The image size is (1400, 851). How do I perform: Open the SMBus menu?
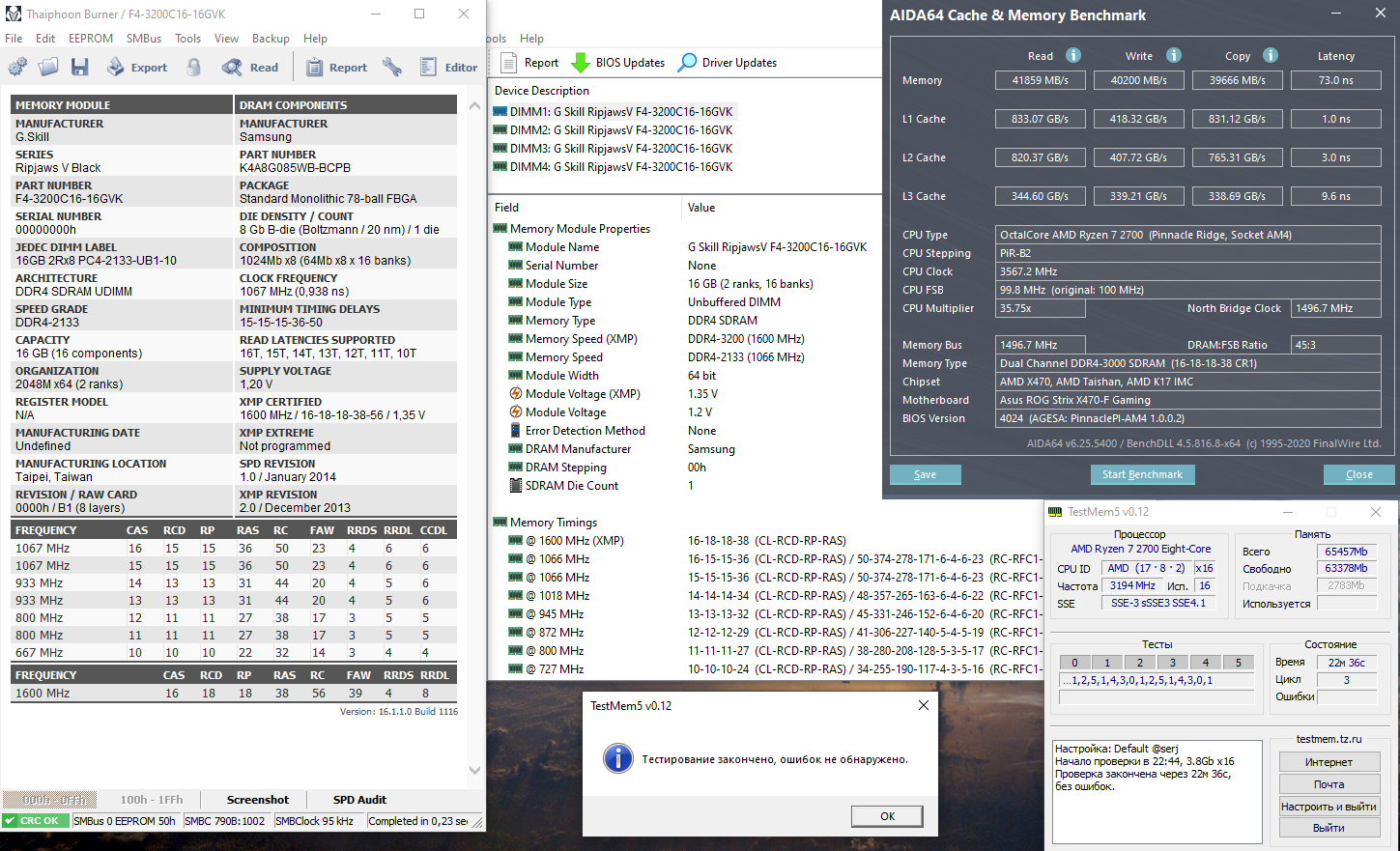pyautogui.click(x=144, y=39)
